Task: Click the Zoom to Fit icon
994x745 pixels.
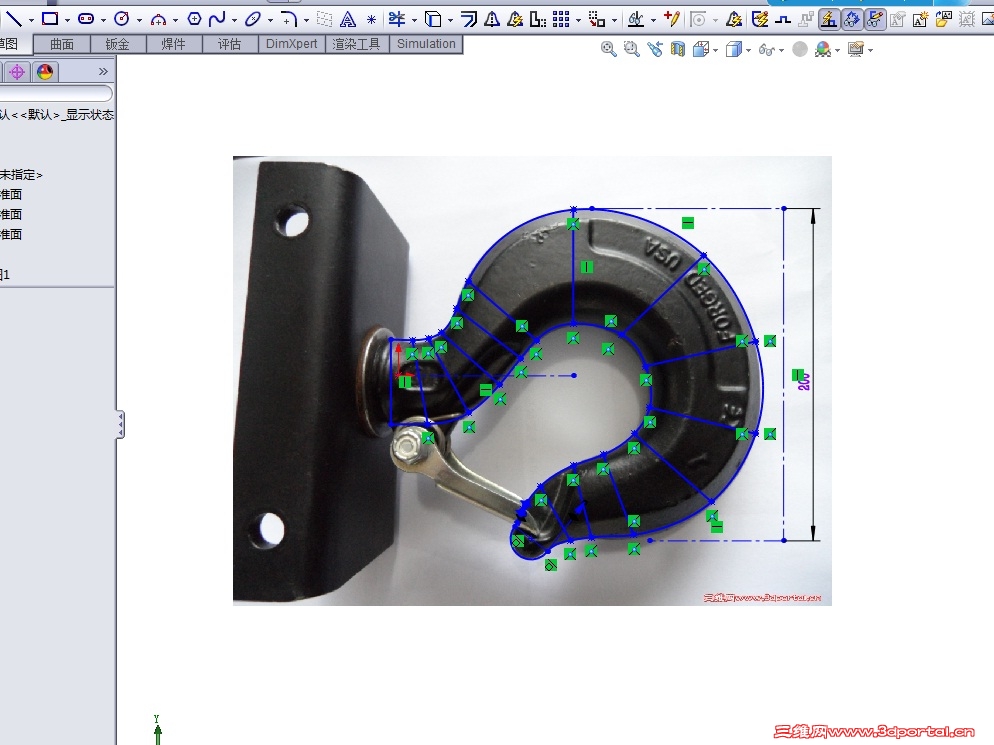Action: [x=609, y=49]
